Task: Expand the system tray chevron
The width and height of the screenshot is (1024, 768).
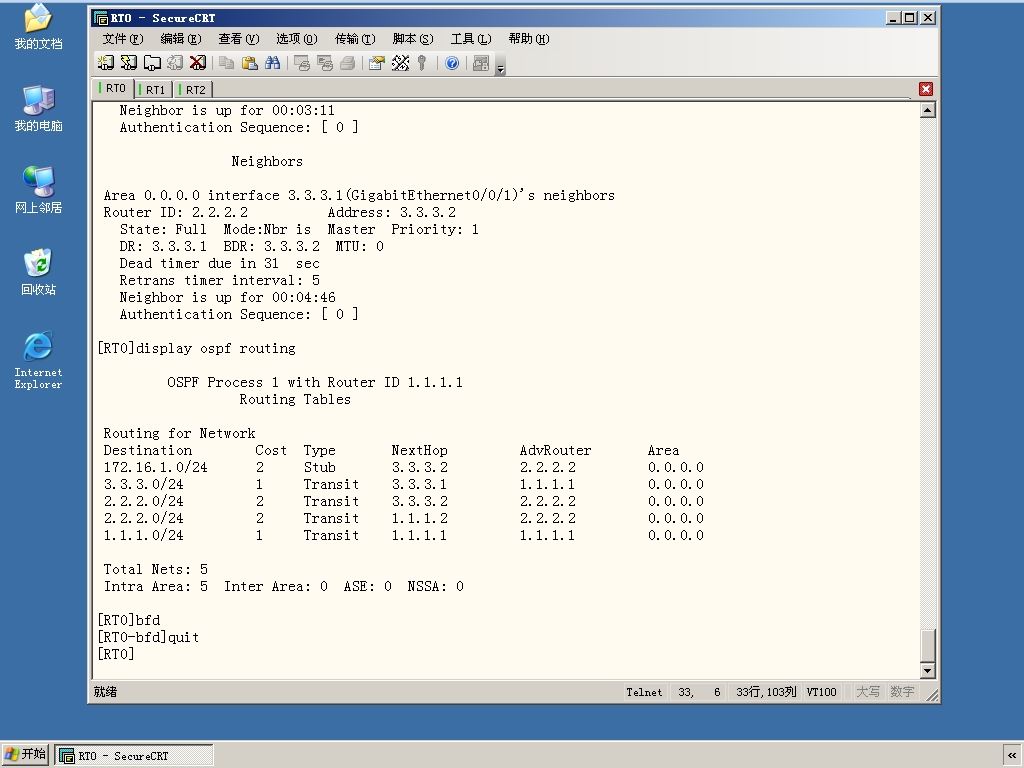Action: pyautogui.click(x=1012, y=756)
